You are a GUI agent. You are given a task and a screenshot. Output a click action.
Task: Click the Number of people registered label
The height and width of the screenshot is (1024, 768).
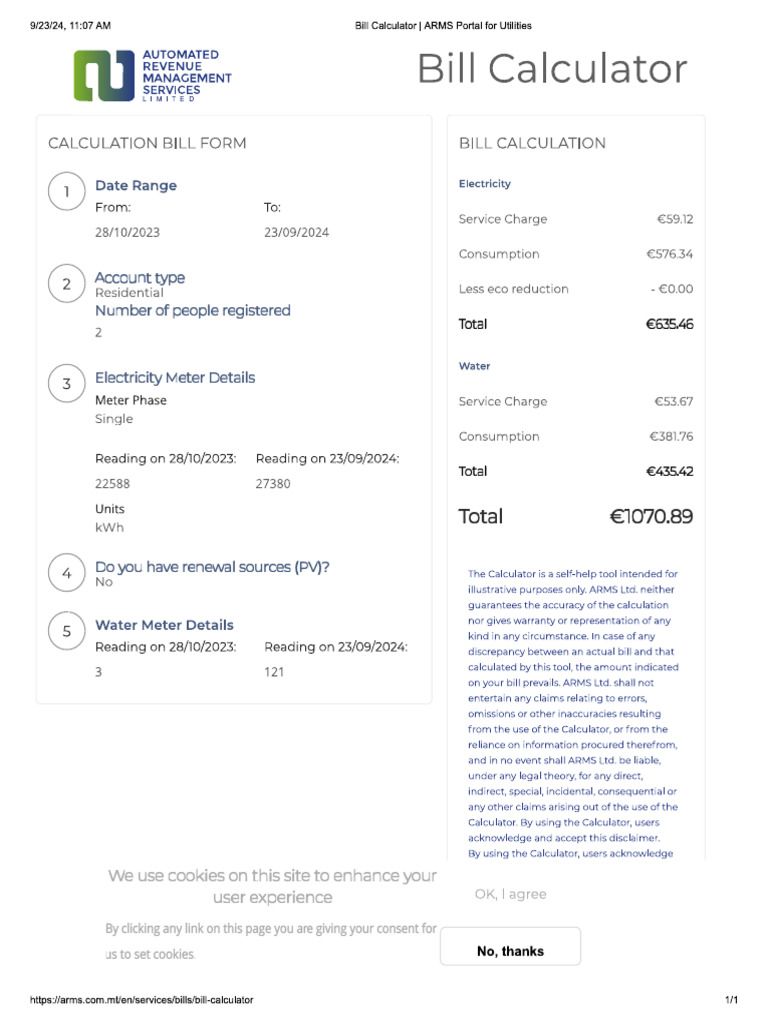[193, 310]
